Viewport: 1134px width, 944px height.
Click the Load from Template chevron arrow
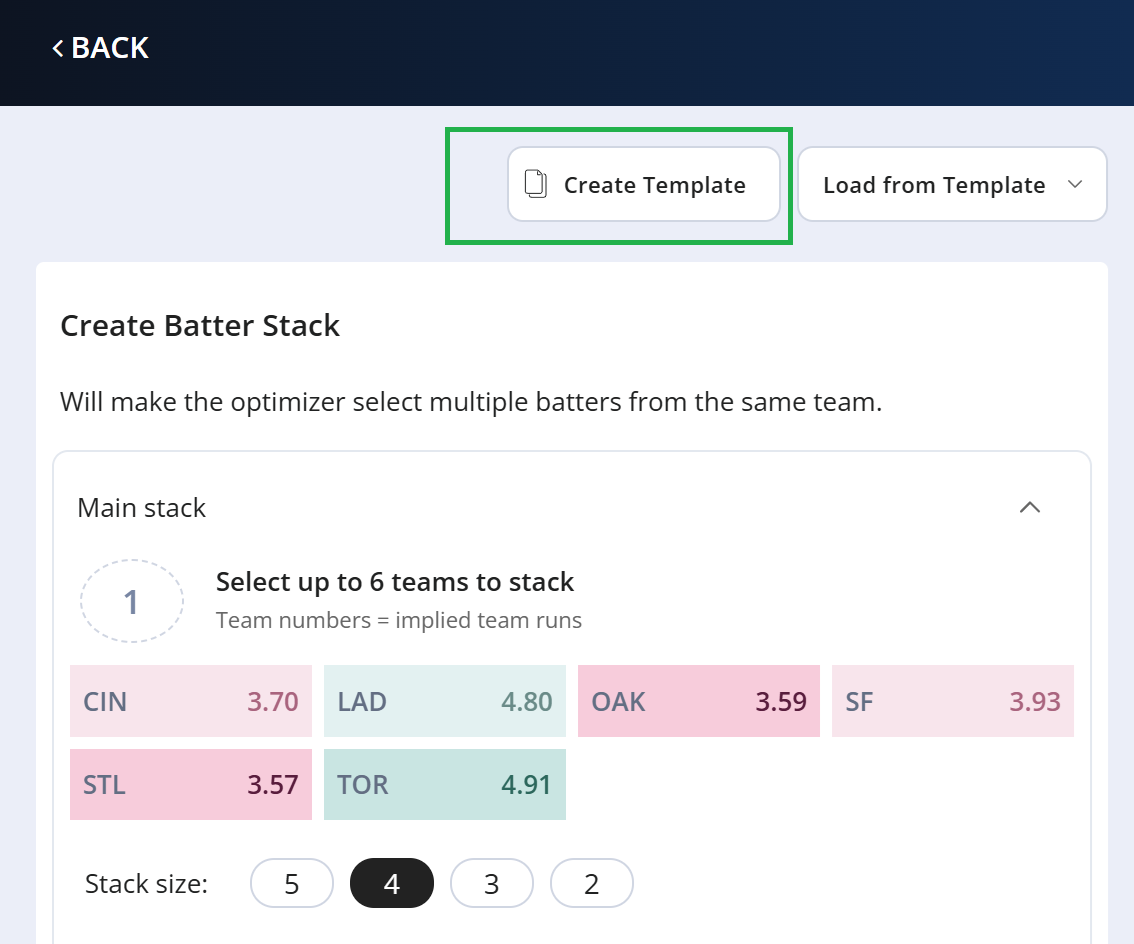point(1075,184)
